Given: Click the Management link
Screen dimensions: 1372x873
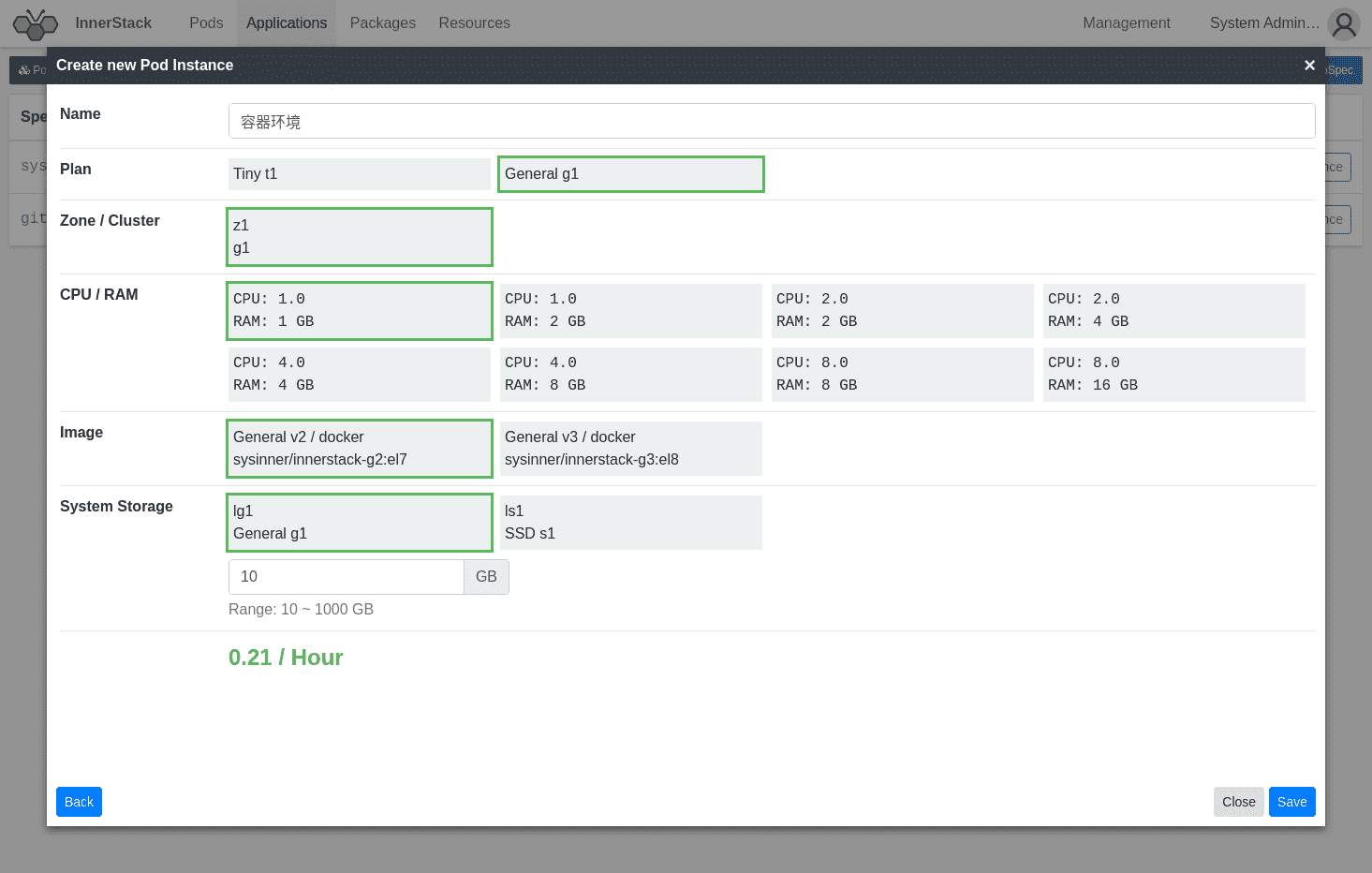Looking at the screenshot, I should 1127,23.
